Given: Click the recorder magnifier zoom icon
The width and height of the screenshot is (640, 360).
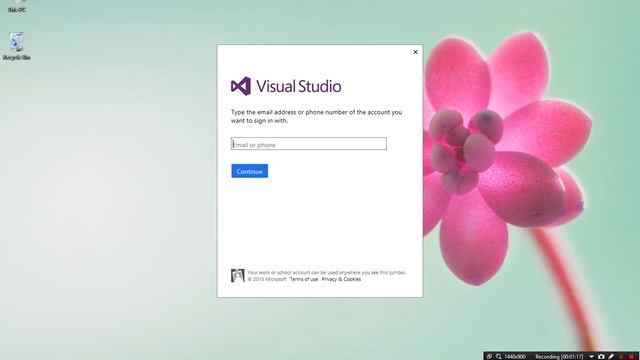Looking at the screenshot, I should point(498,357).
